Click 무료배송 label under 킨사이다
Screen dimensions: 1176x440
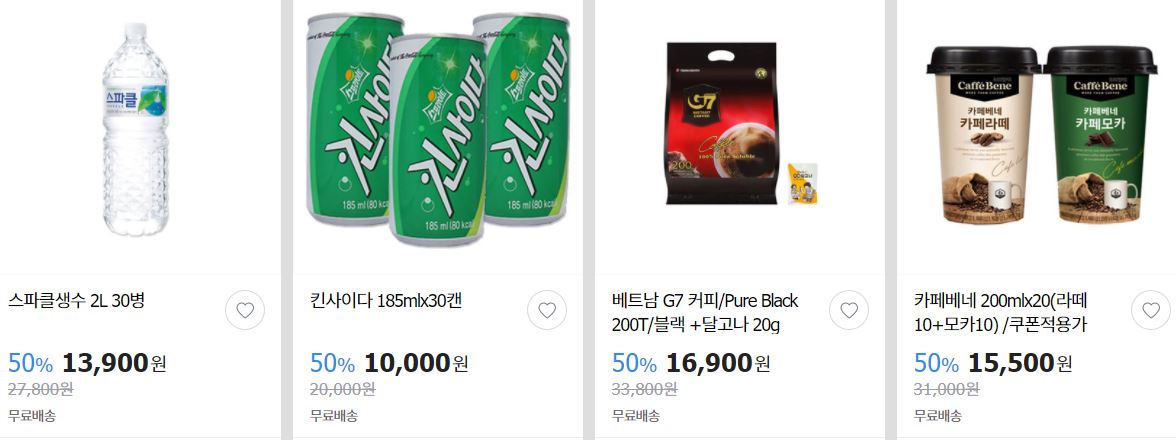(x=334, y=415)
